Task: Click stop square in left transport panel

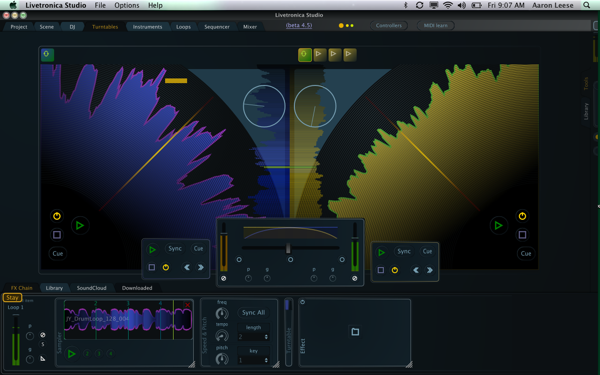Action: pyautogui.click(x=152, y=267)
